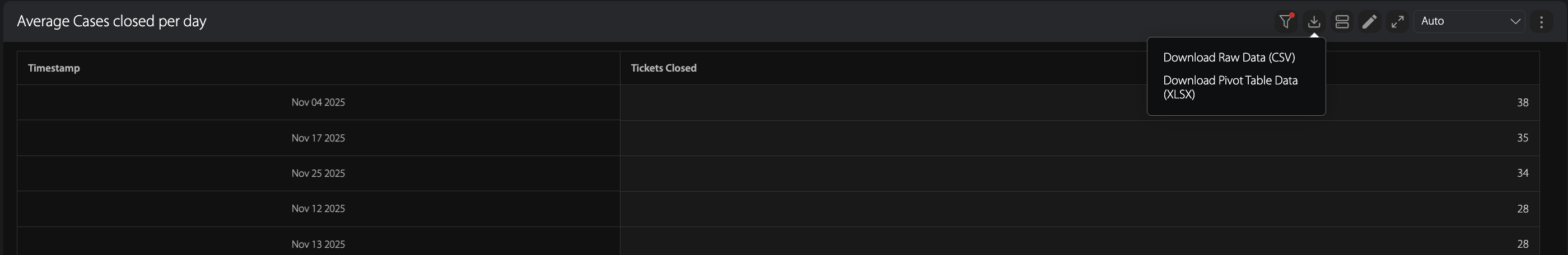This screenshot has width=1568, height=255.
Task: Select Download Raw Data (CSV)
Action: [x=1229, y=58]
